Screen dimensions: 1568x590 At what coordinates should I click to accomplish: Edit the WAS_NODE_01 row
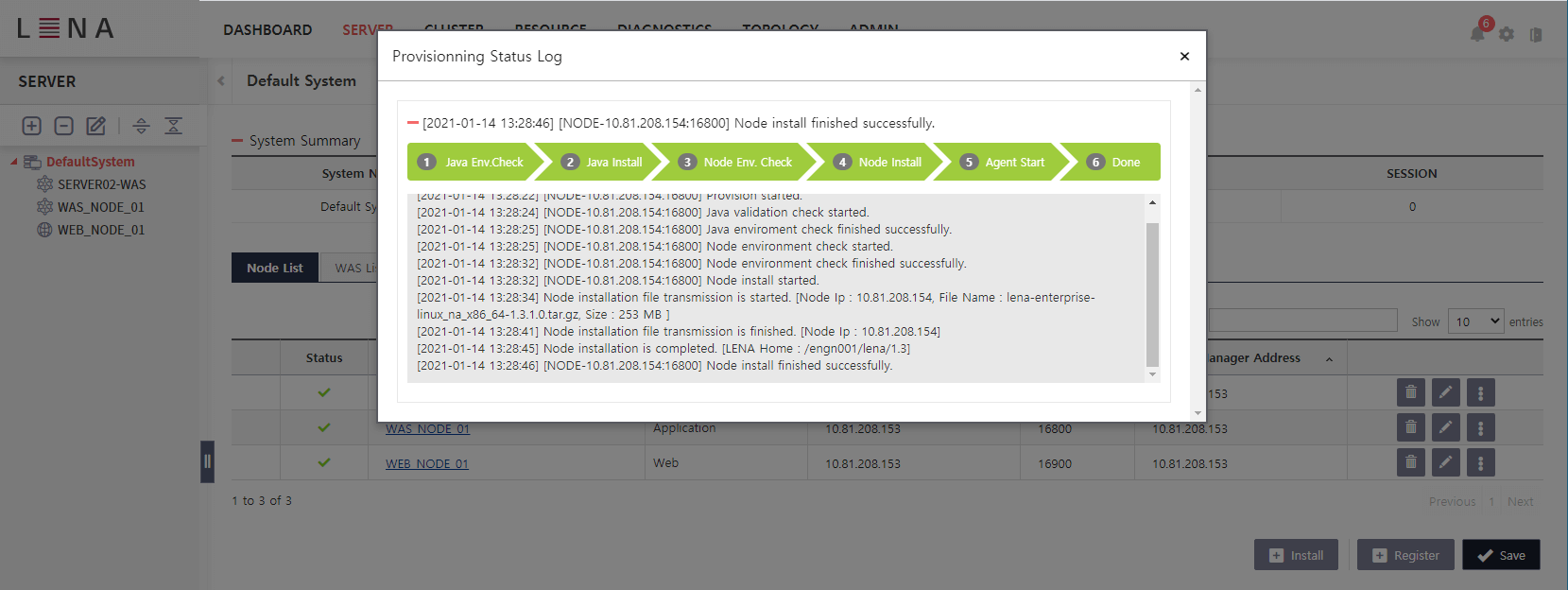(x=1445, y=427)
